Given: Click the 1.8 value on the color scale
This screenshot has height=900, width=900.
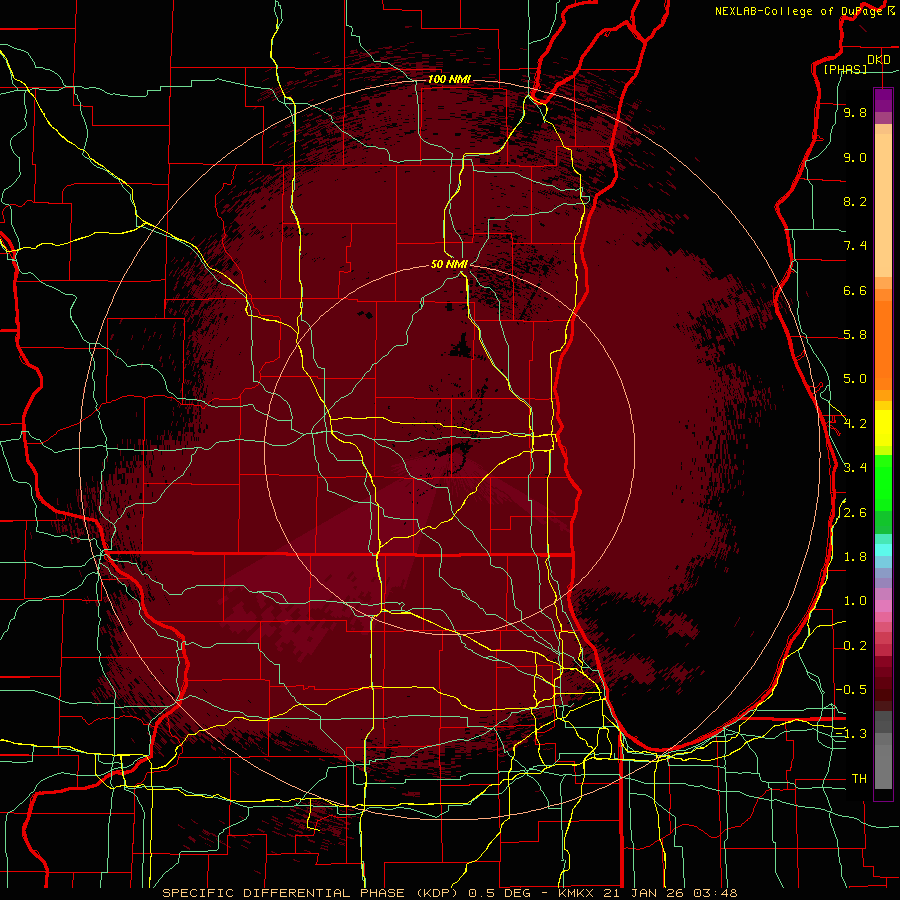Looking at the screenshot, I should (855, 557).
